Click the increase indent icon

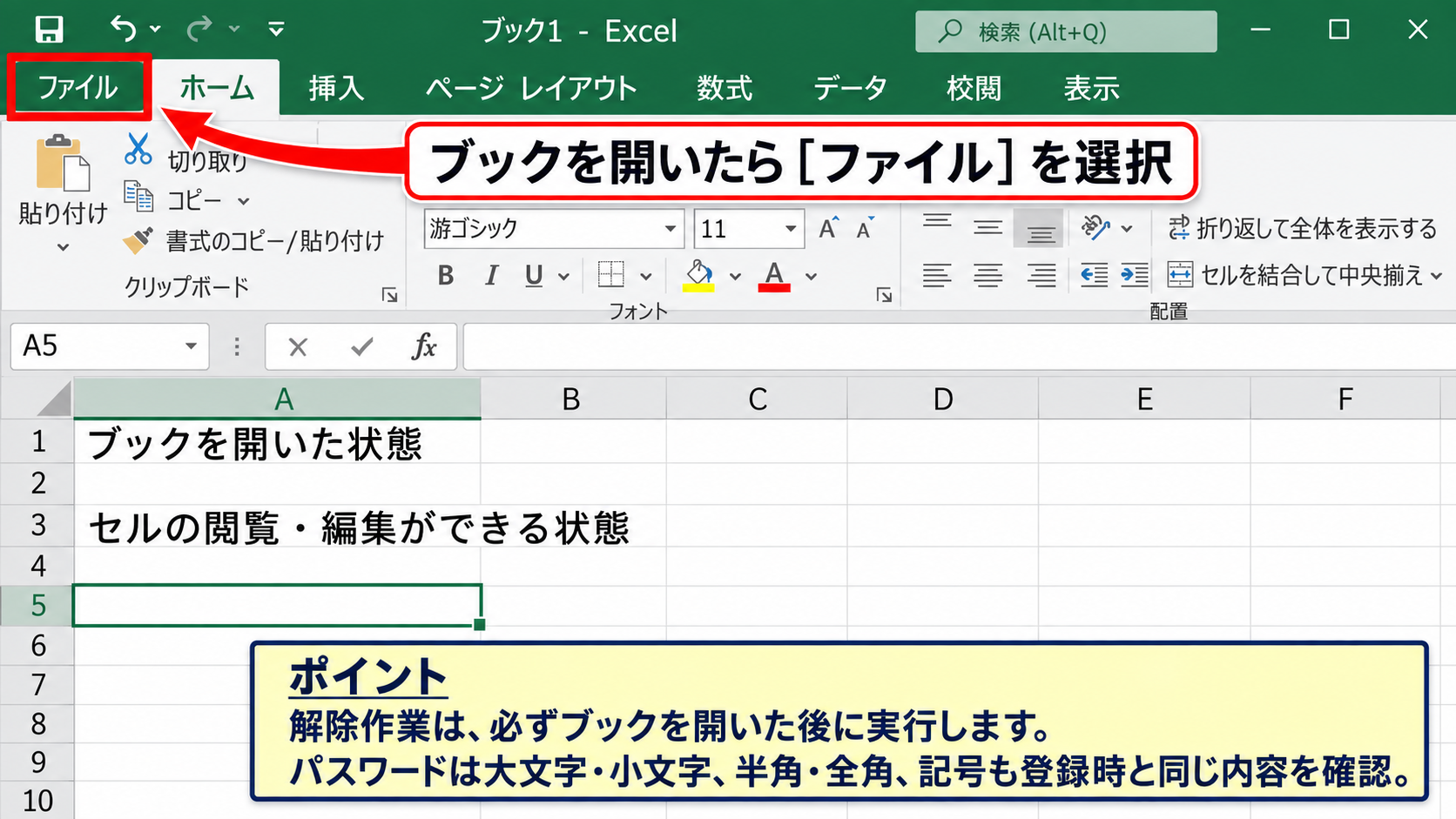pyautogui.click(x=1135, y=276)
